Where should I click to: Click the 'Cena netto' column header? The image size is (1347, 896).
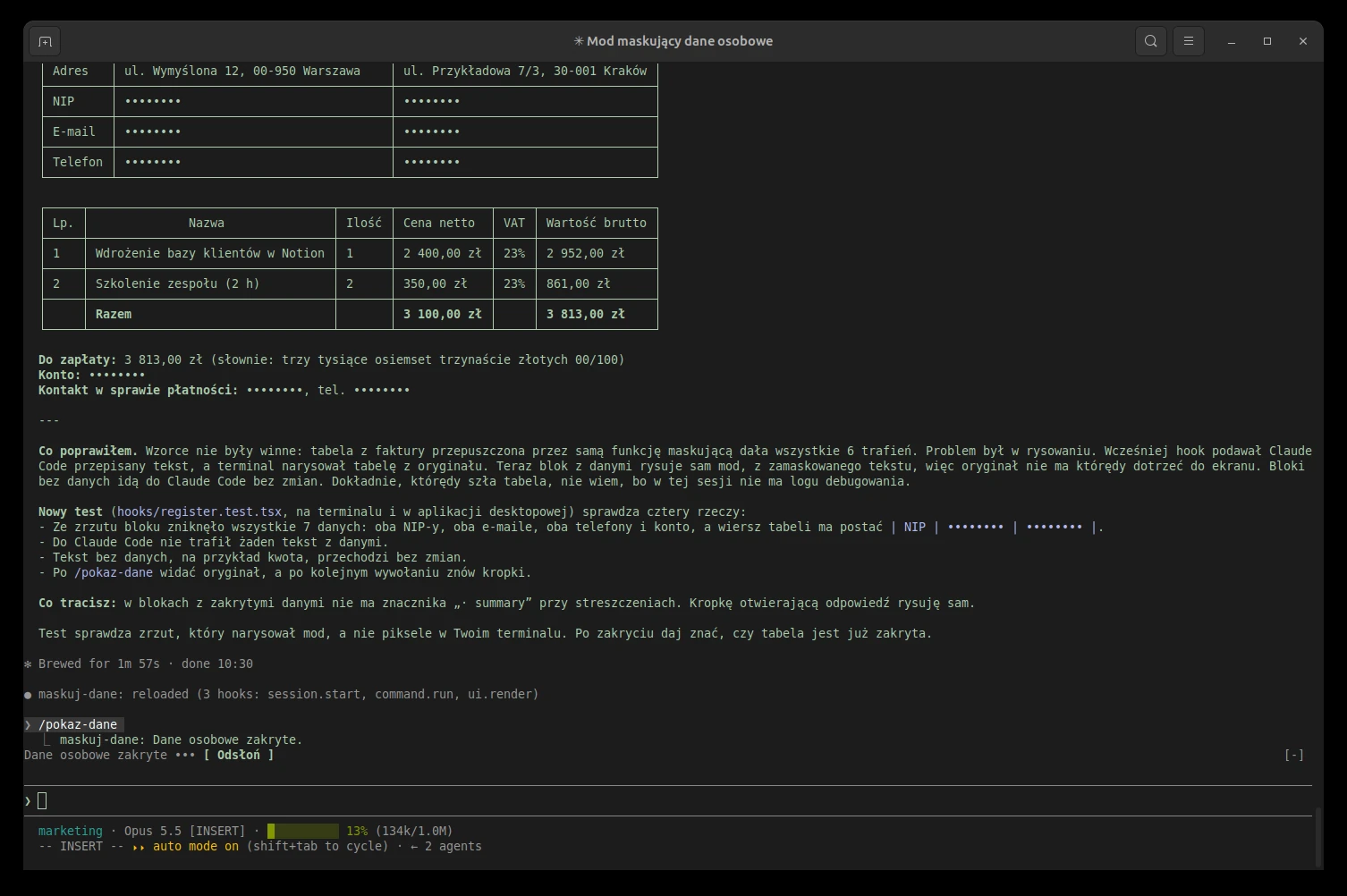pyautogui.click(x=439, y=223)
